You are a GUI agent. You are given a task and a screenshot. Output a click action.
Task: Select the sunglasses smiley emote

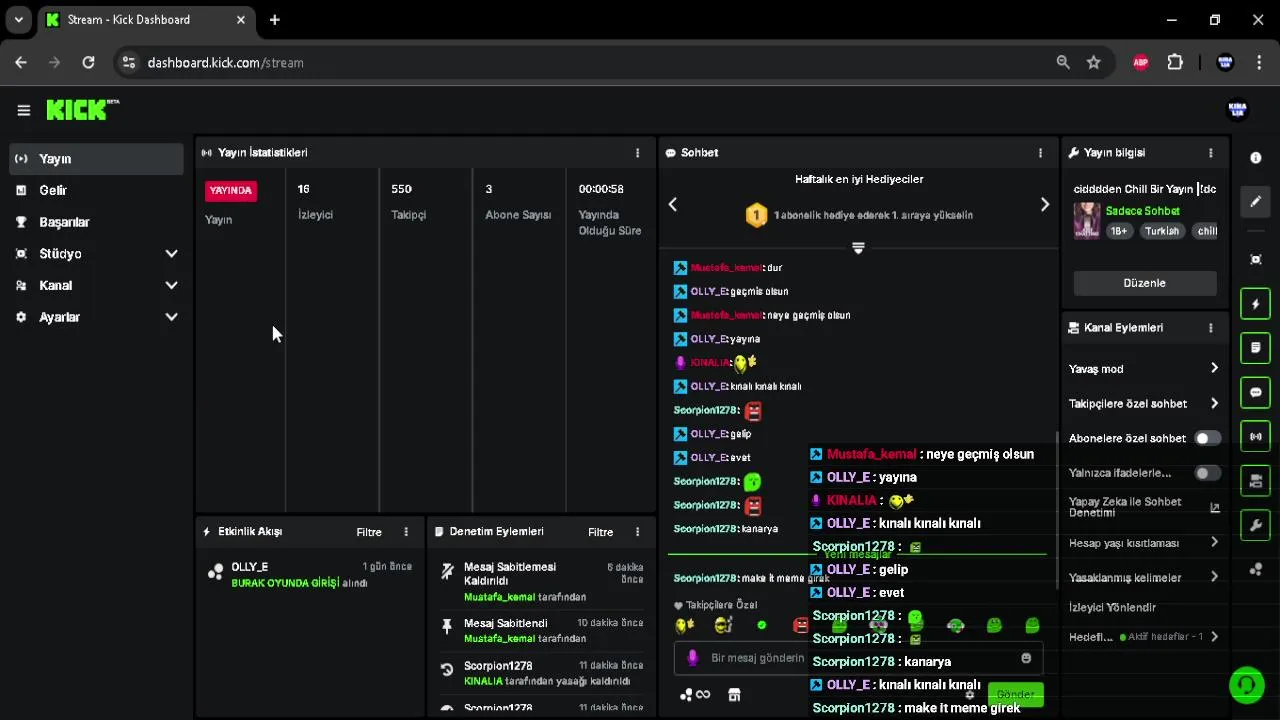723,626
